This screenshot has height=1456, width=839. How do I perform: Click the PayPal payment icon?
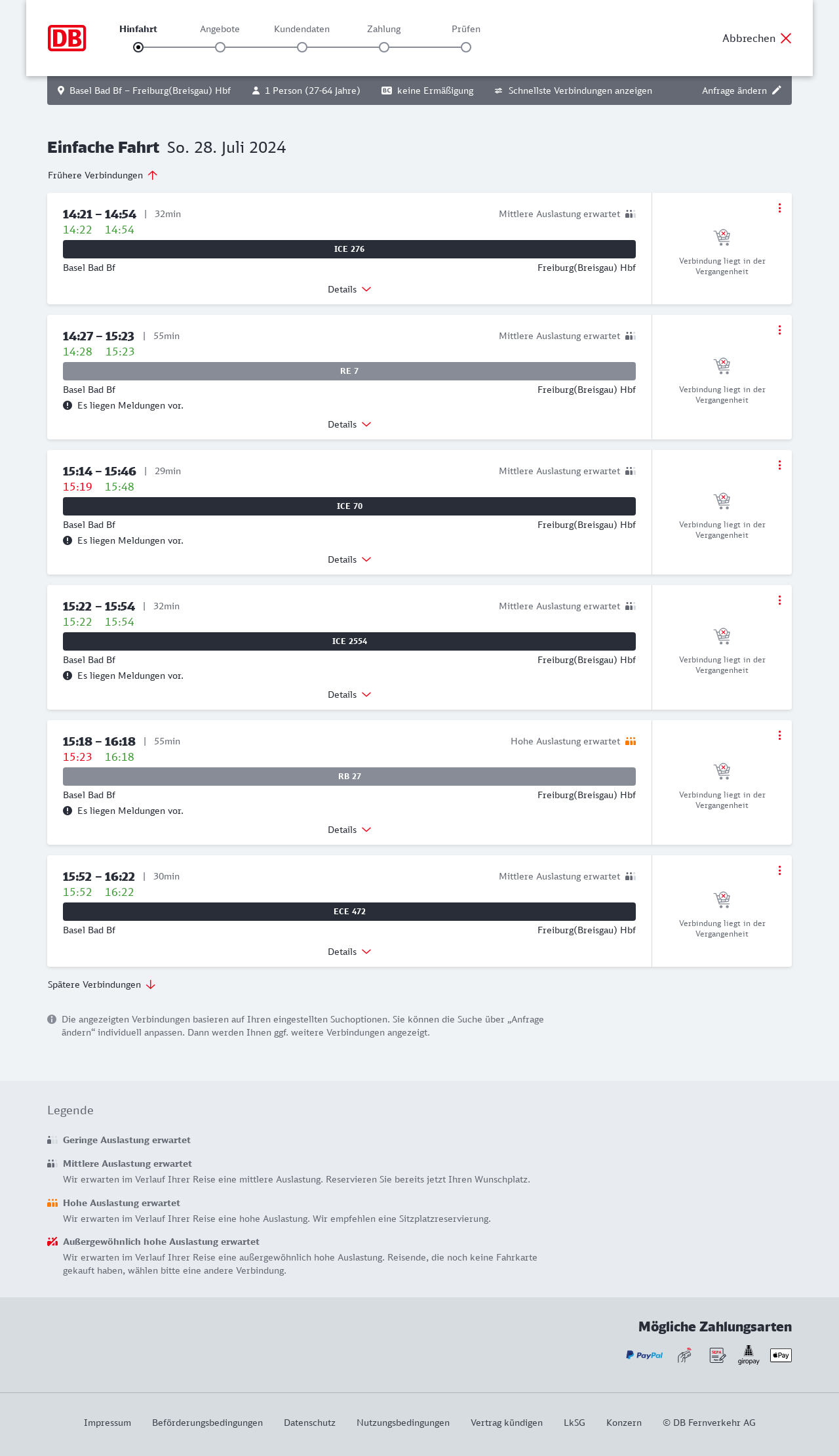coord(644,1355)
